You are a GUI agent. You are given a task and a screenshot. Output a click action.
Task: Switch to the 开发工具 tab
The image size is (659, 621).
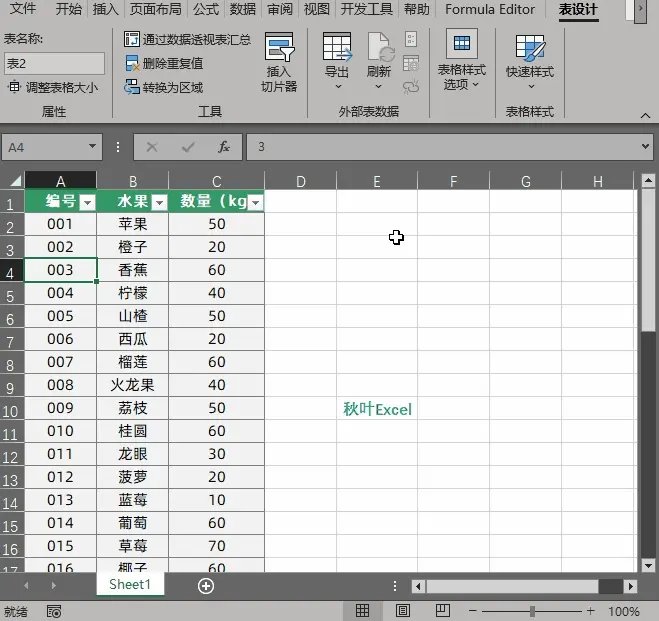366,8
